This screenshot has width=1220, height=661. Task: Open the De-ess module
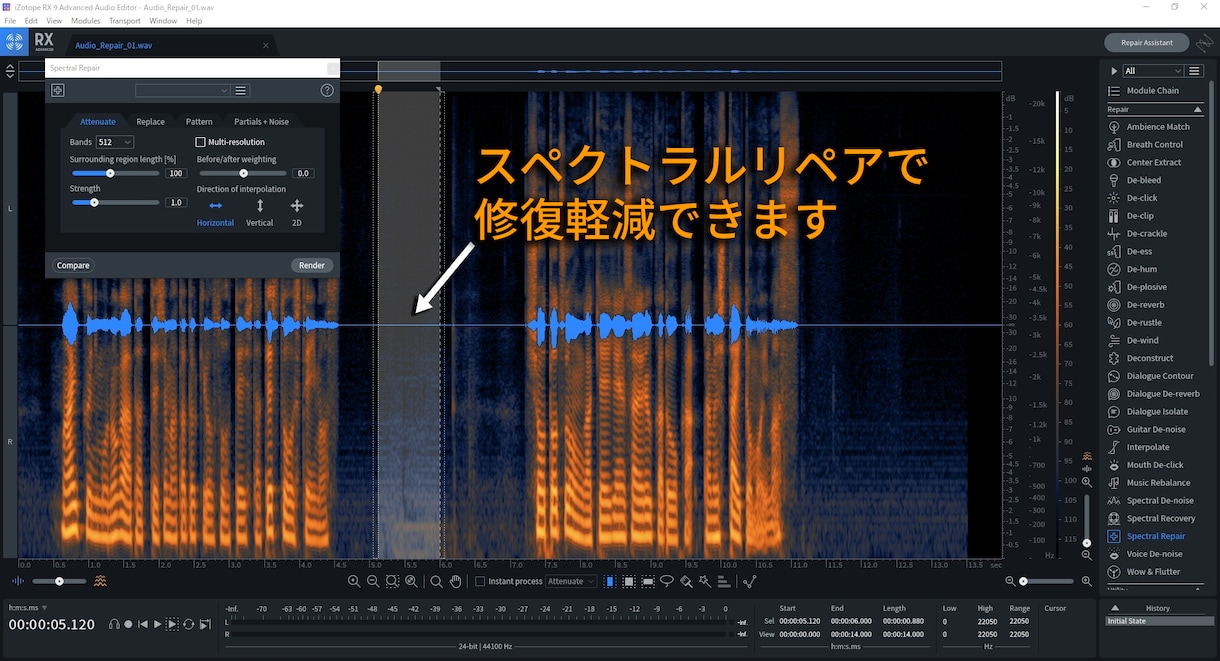click(1155, 252)
